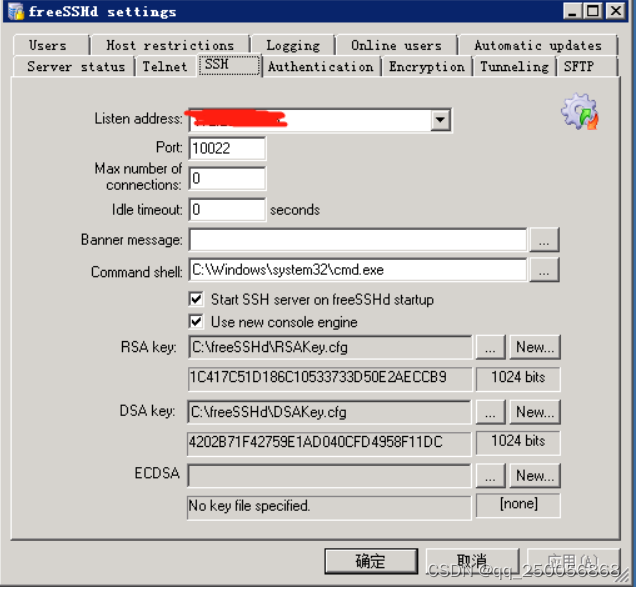636x589 pixels.
Task: Generate new RSA key
Action: point(535,347)
